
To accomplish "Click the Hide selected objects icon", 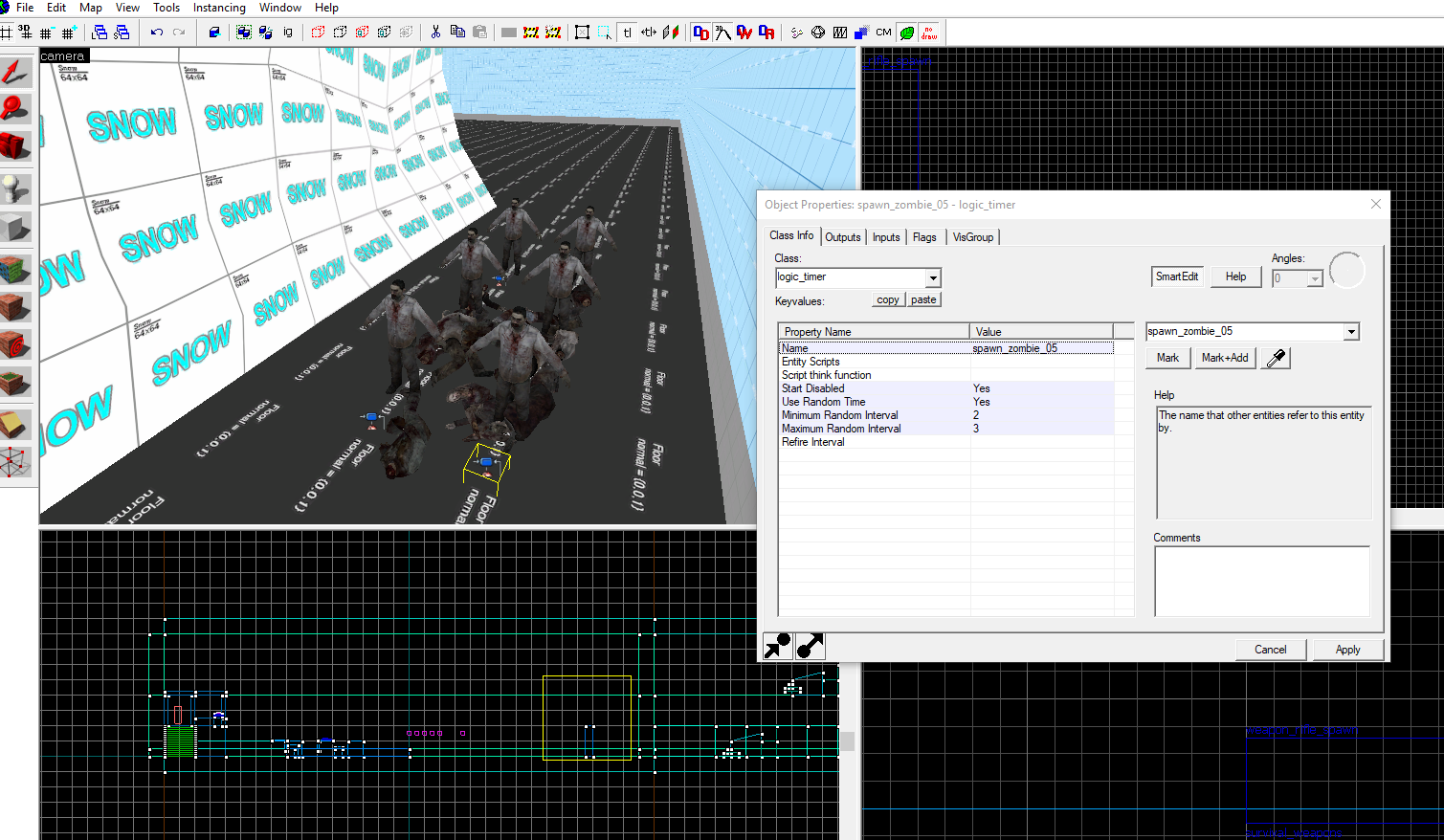I will pyautogui.click(x=319, y=33).
